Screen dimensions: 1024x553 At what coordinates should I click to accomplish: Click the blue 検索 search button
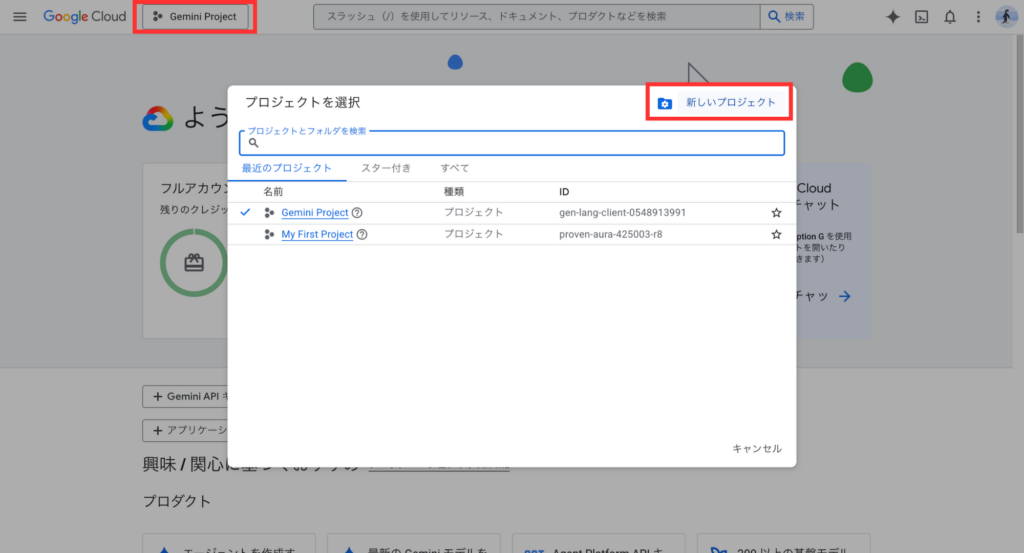coord(786,16)
